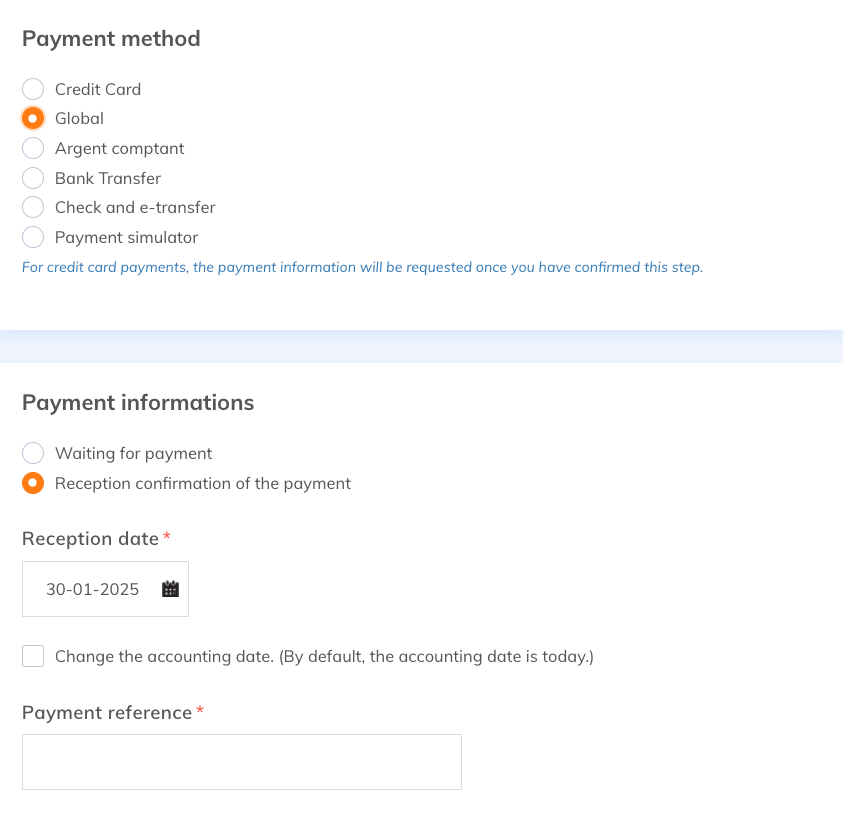
Task: Click the blue credit card payments note
Action: pos(362,268)
